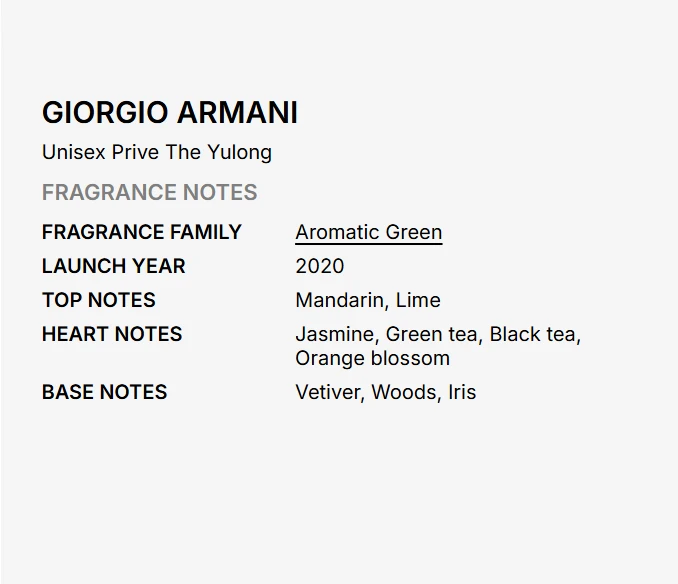Click the LAUNCH YEAR label
The height and width of the screenshot is (584, 678).
(x=114, y=266)
